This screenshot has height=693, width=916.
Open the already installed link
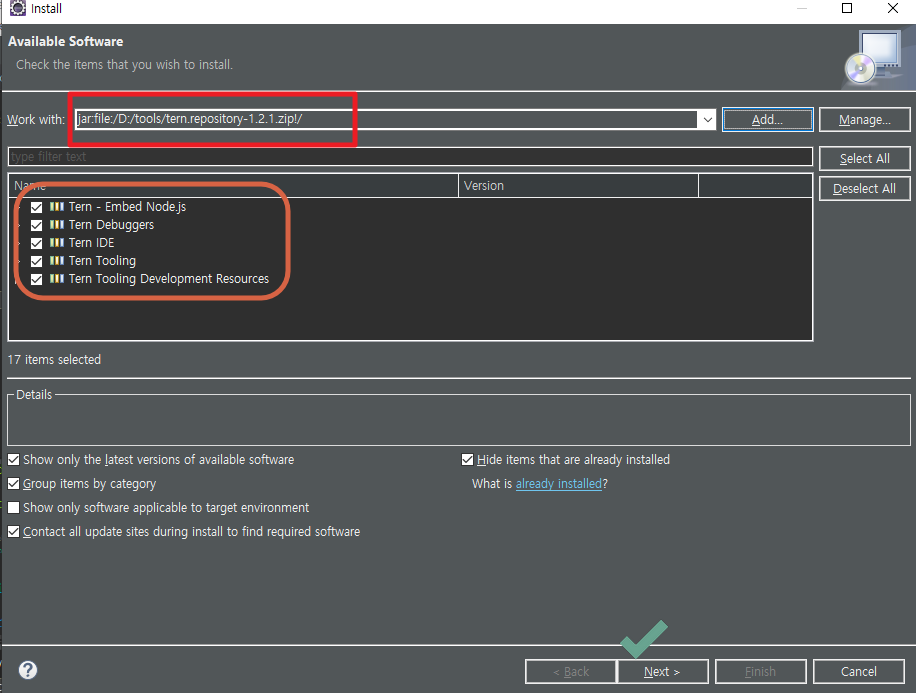pos(558,484)
